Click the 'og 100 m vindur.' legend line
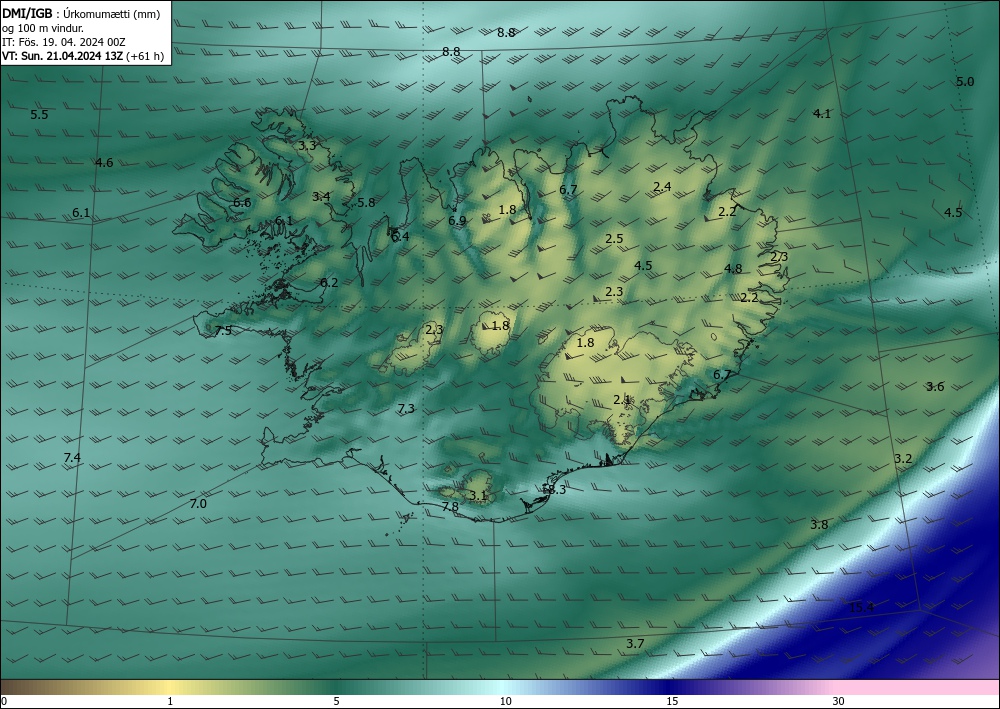The height and width of the screenshot is (709, 1000). coord(43,28)
